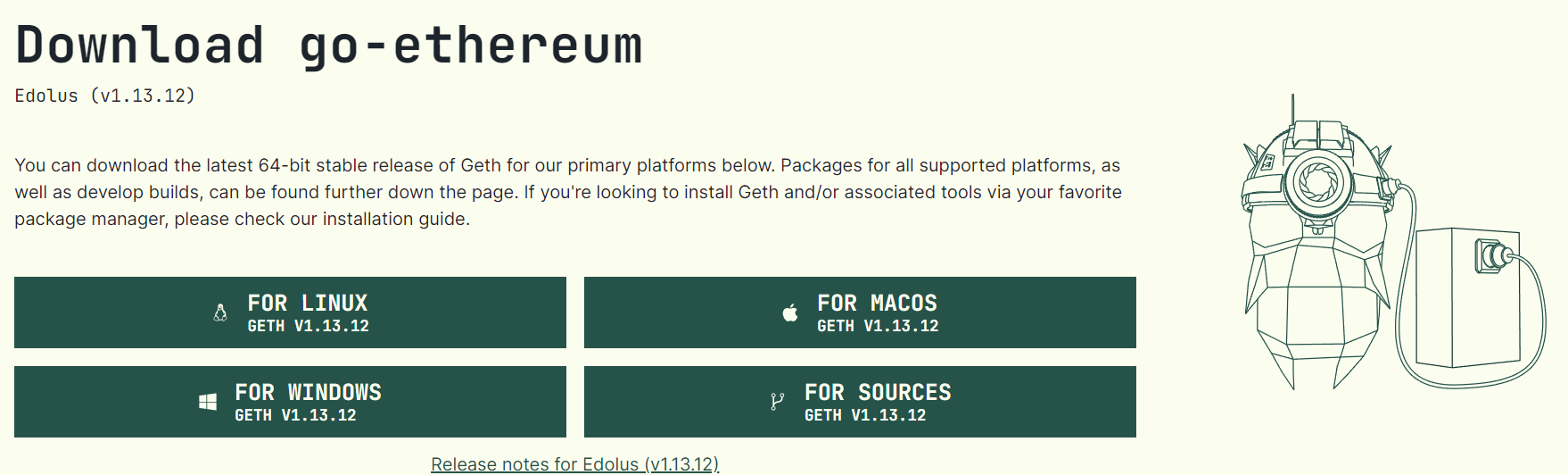
Task: Click the power box in the illustration
Action: [1467, 297]
